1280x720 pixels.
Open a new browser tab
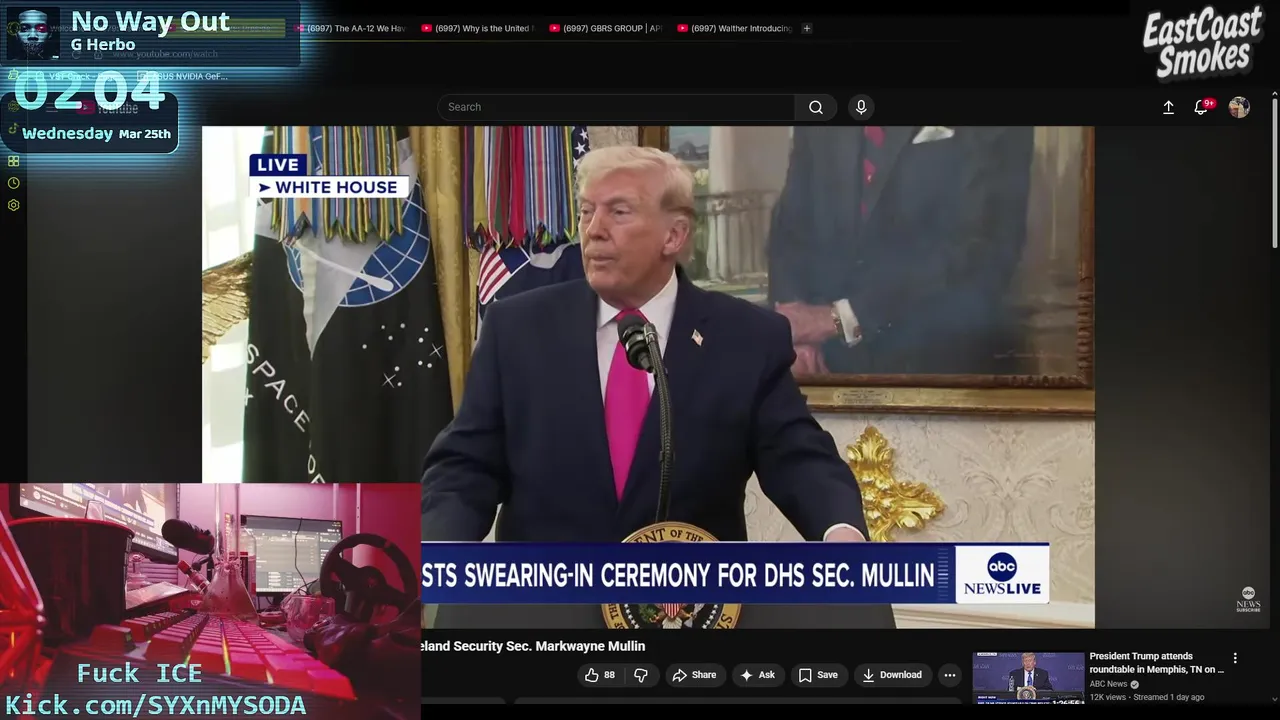807,28
